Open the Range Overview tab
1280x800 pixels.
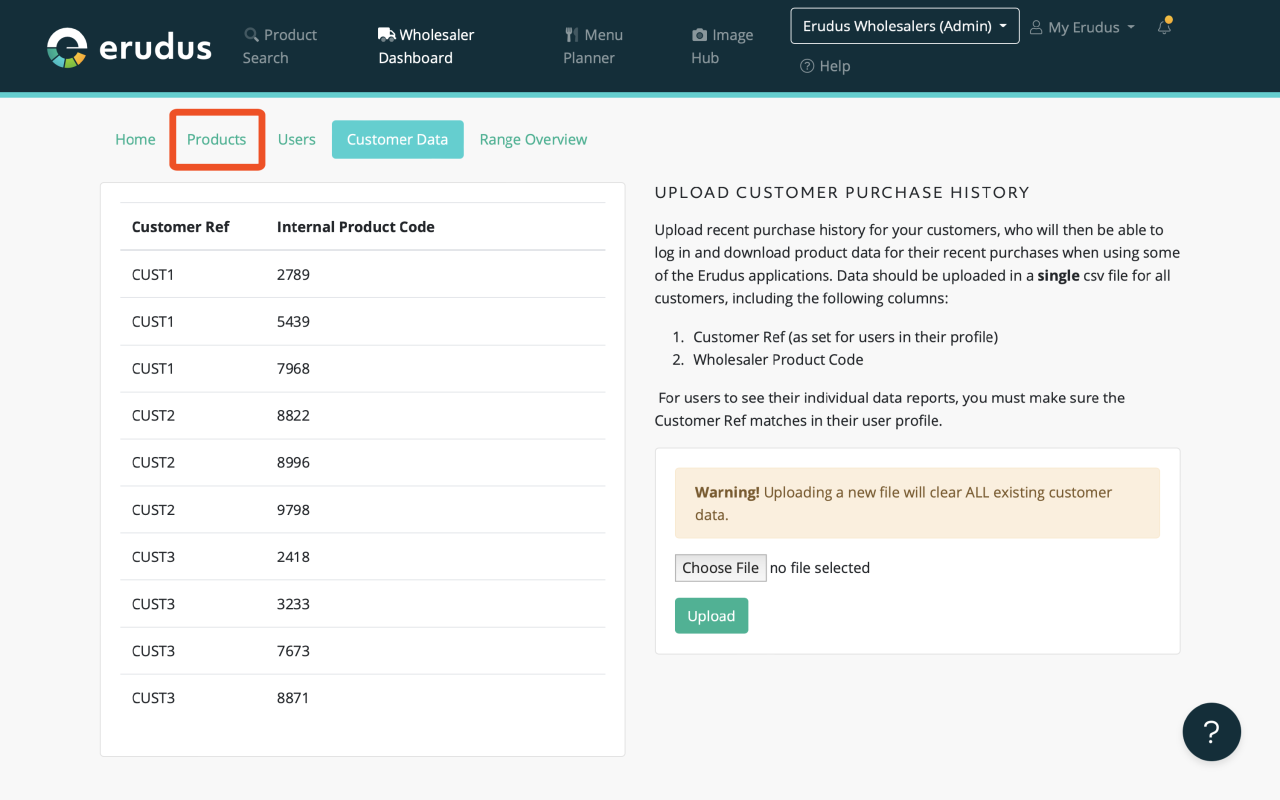point(533,139)
